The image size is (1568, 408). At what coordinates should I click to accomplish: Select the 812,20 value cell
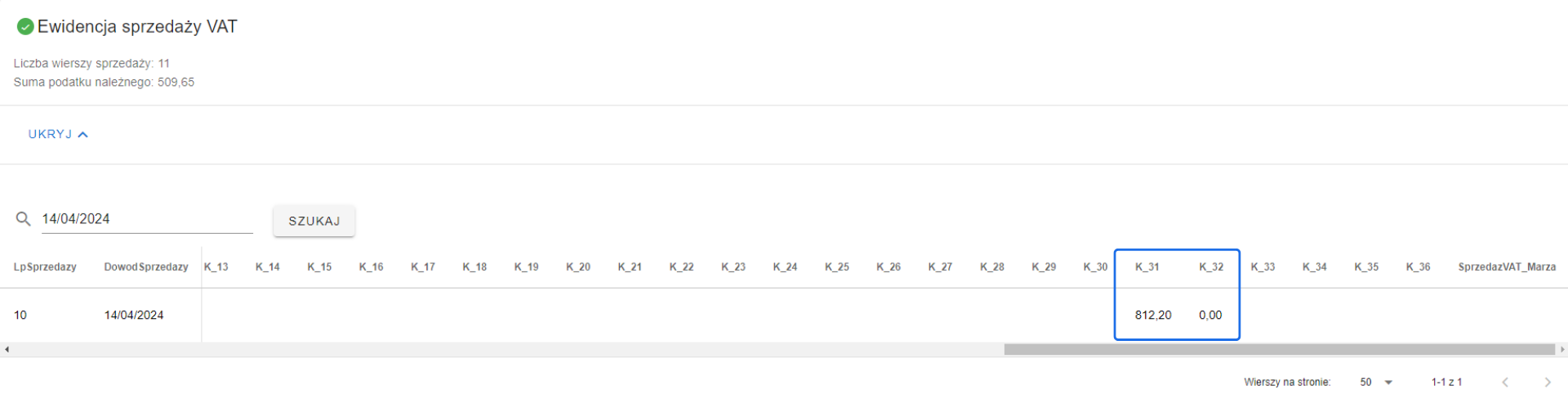pos(1153,315)
